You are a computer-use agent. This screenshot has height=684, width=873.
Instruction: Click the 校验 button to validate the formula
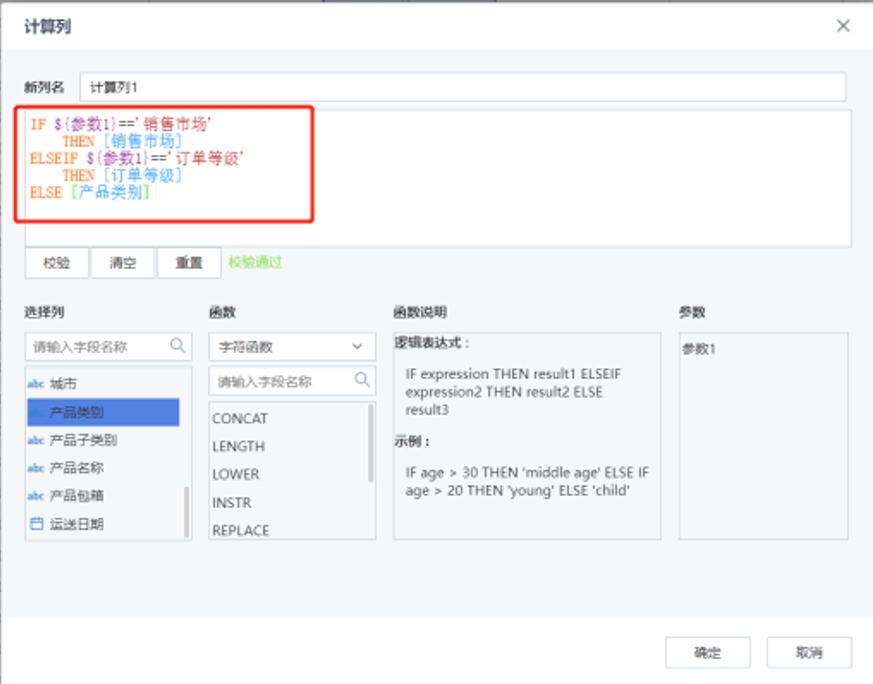click(x=56, y=263)
